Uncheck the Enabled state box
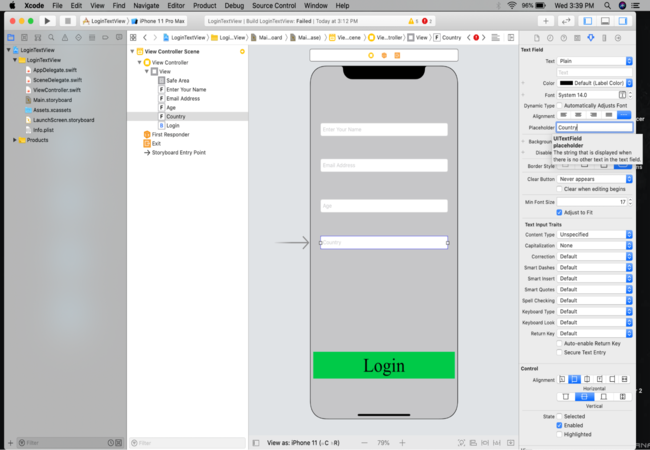650x450 pixels. [559, 426]
